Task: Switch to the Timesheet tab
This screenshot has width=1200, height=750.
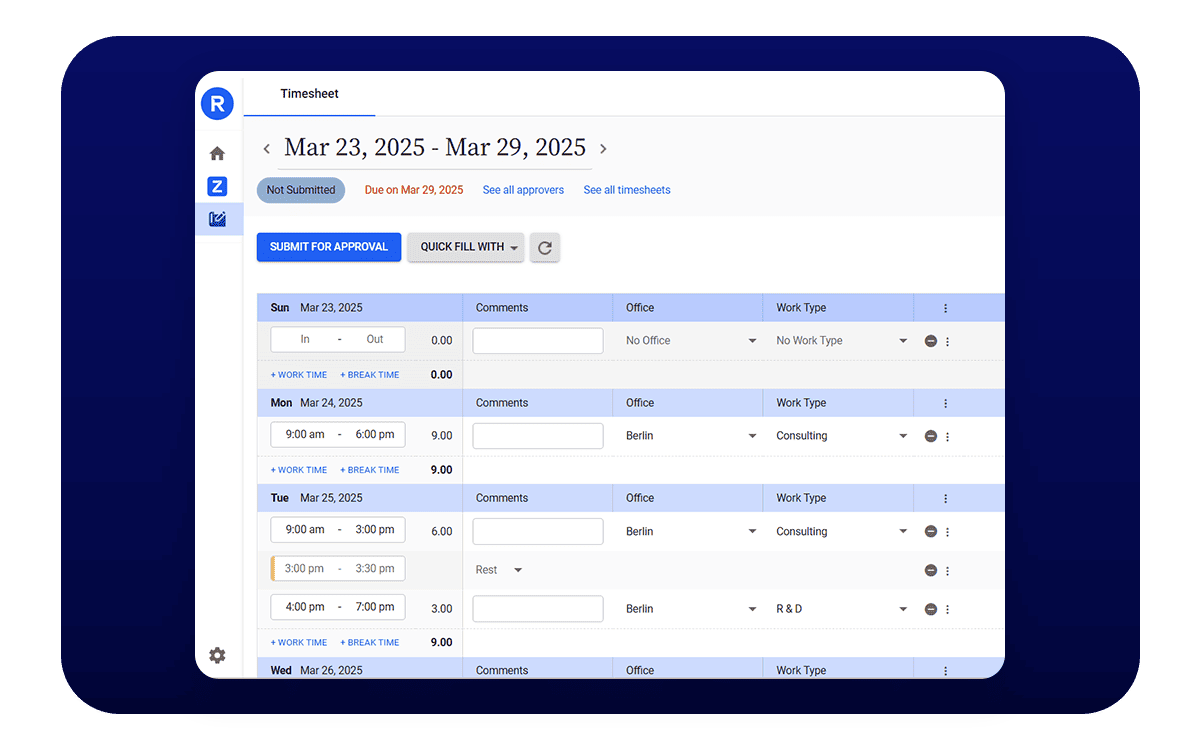Action: pos(309,94)
